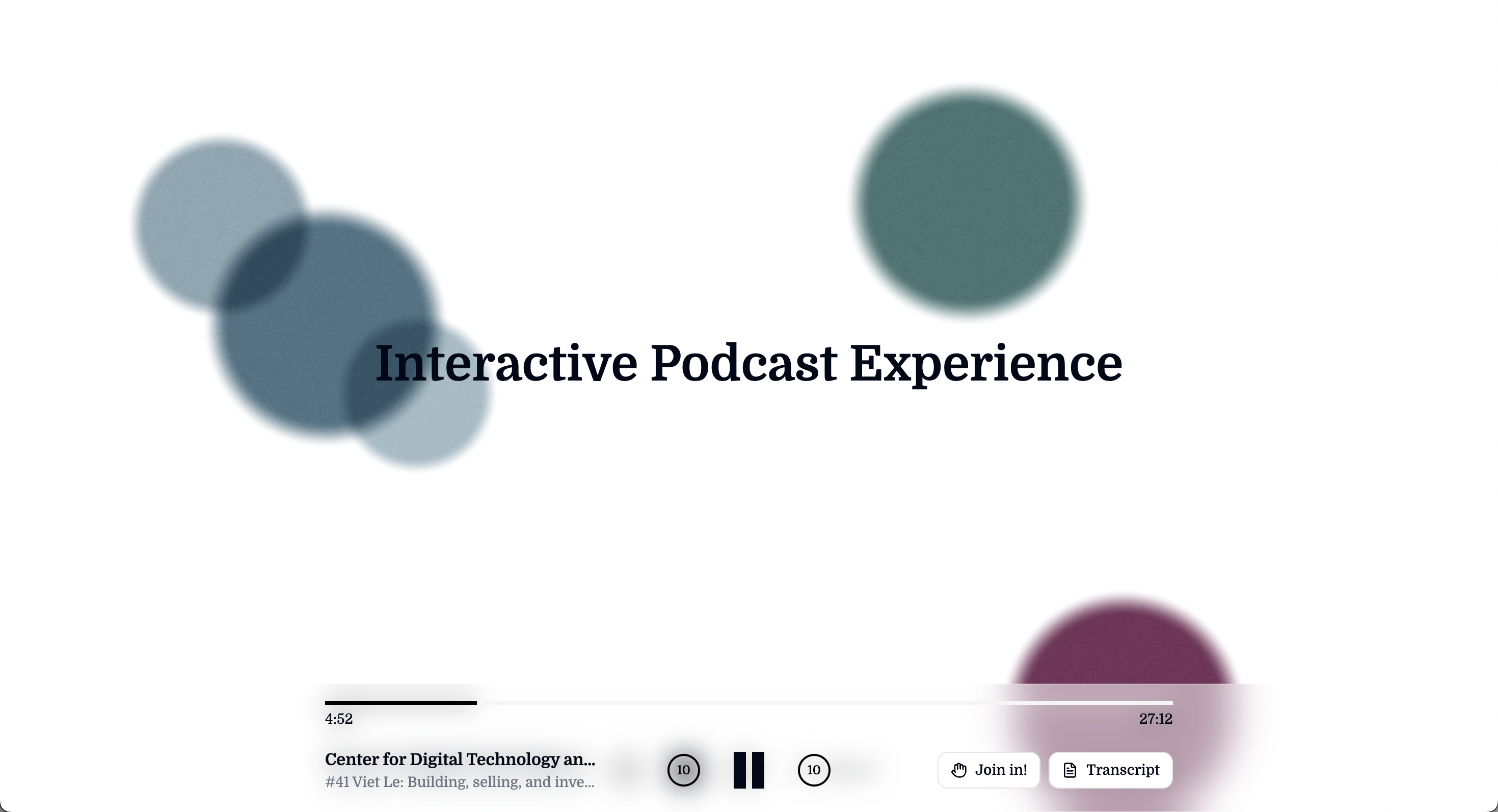Open the Transcript panel
The width and height of the screenshot is (1498, 812).
(x=1111, y=770)
